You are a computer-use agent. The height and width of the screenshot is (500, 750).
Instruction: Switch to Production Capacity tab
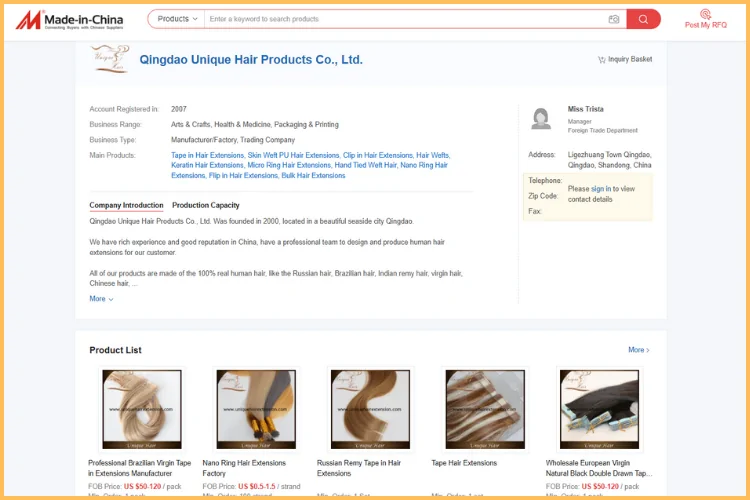coord(206,205)
